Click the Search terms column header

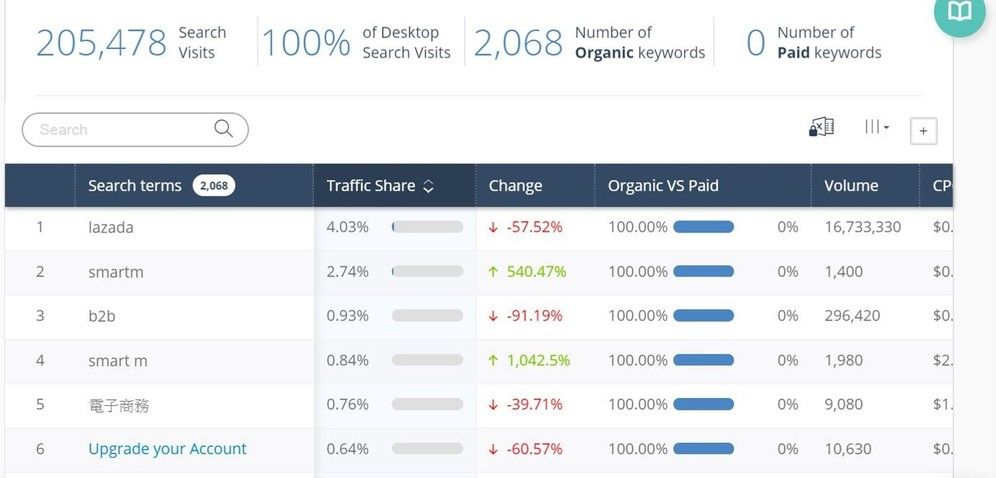(x=135, y=186)
